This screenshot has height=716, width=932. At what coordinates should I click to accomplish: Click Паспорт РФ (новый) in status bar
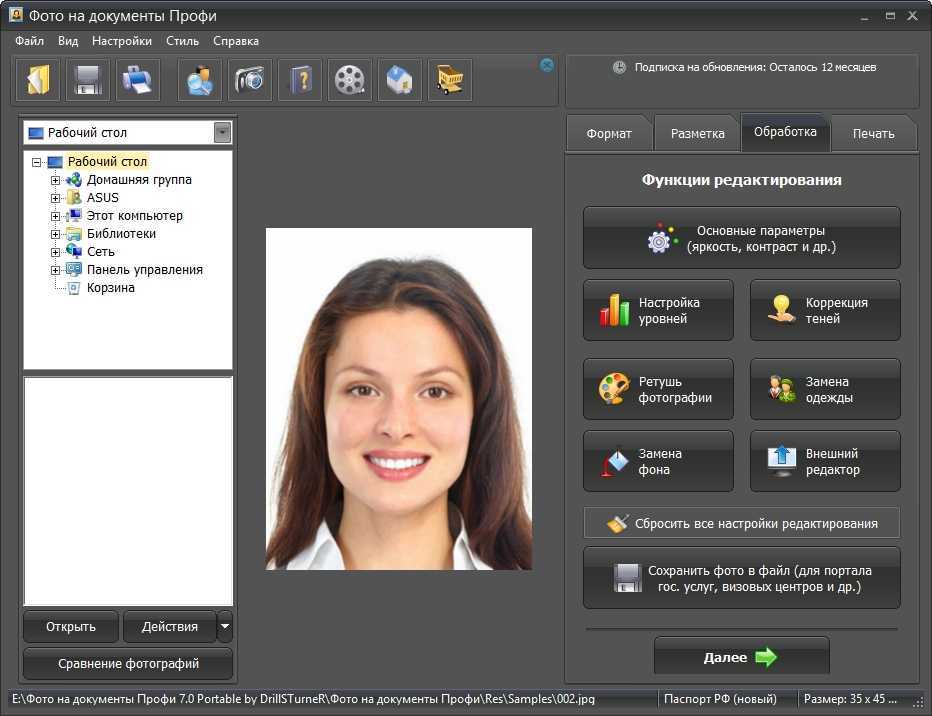coord(720,699)
